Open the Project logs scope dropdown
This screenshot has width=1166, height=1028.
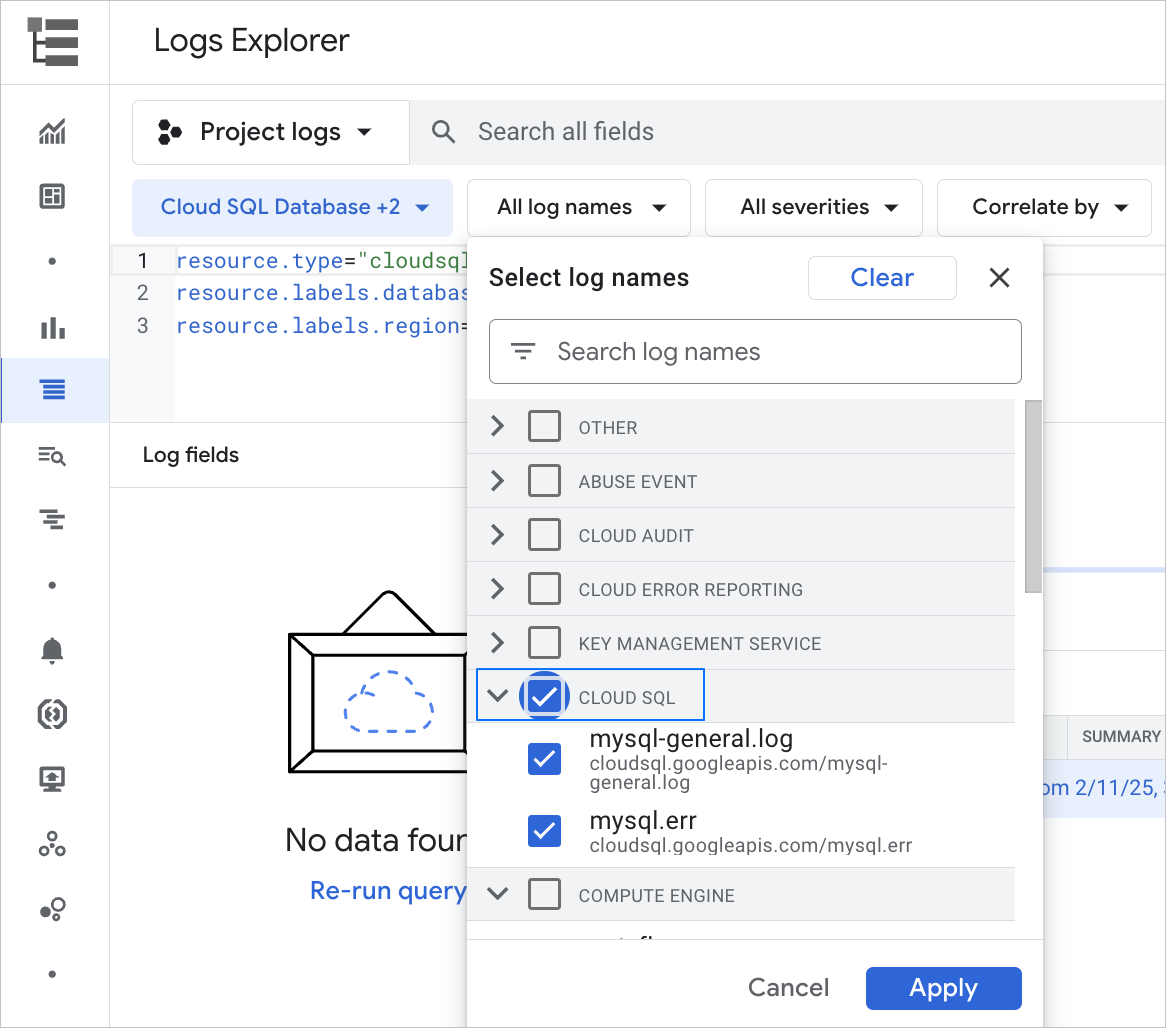tap(270, 132)
